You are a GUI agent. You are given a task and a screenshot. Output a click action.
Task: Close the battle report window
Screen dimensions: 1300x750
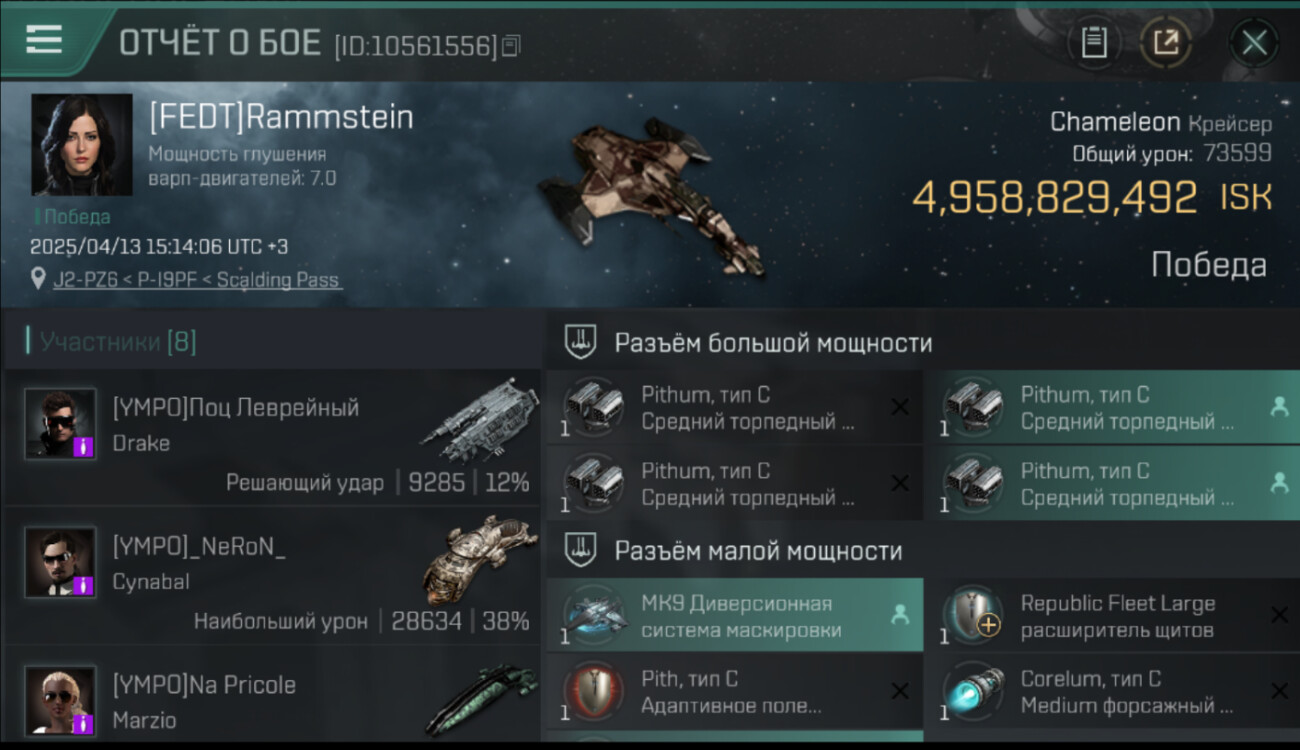coord(1254,43)
